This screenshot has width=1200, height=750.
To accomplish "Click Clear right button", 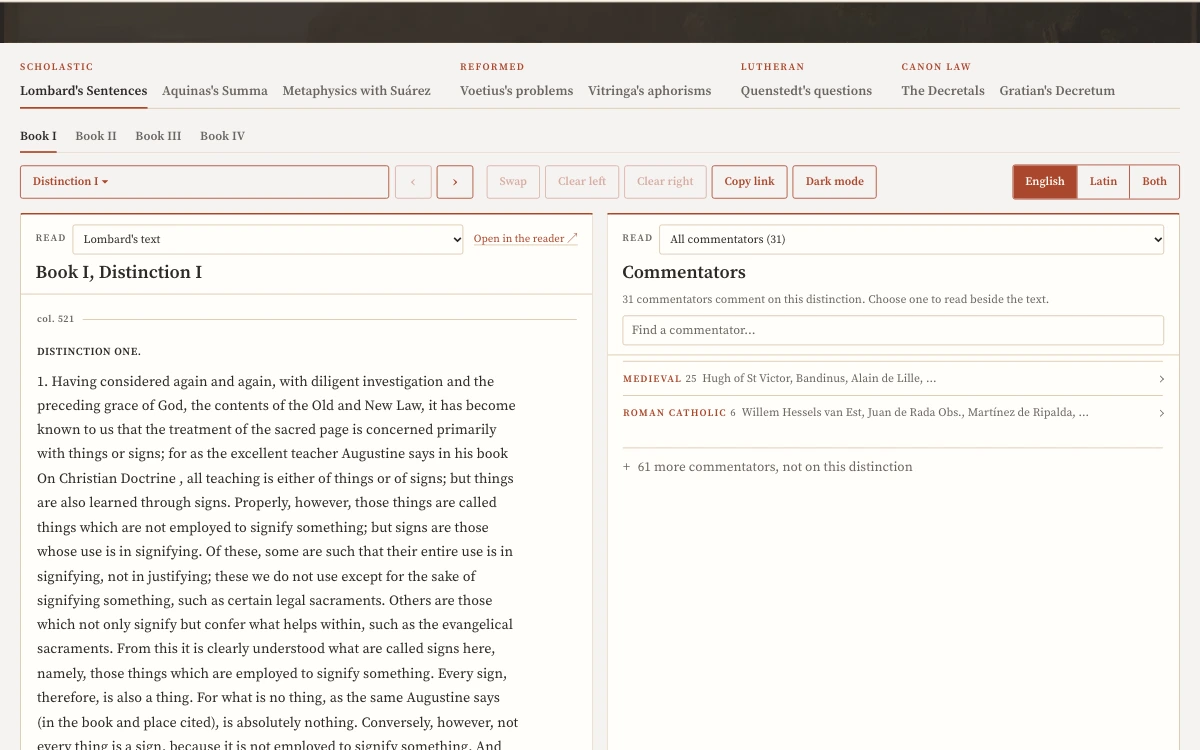I will 665,182.
